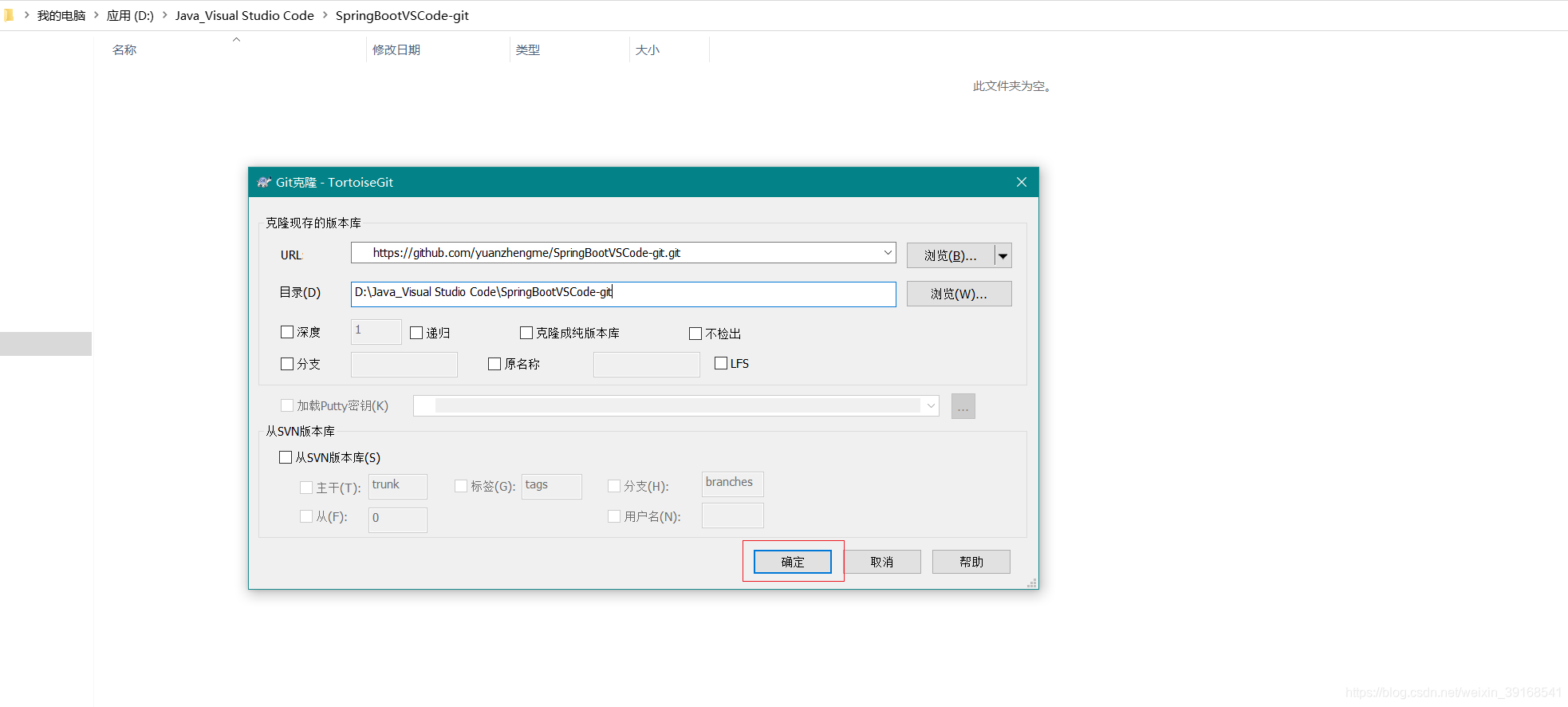This screenshot has width=1568, height=707.
Task: Sort by 大小 column header
Action: (648, 49)
